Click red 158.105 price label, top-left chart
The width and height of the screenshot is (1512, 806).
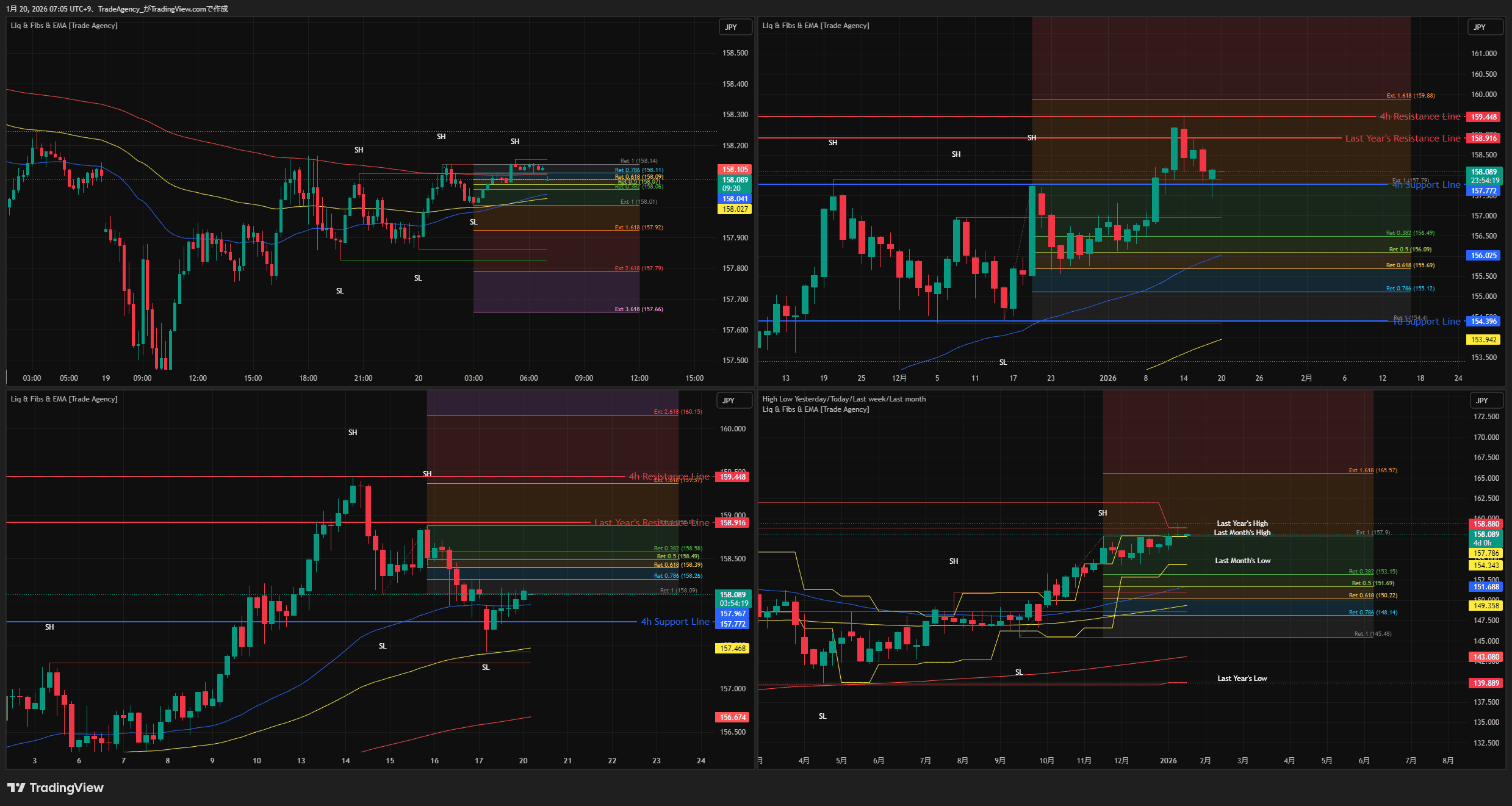point(735,170)
